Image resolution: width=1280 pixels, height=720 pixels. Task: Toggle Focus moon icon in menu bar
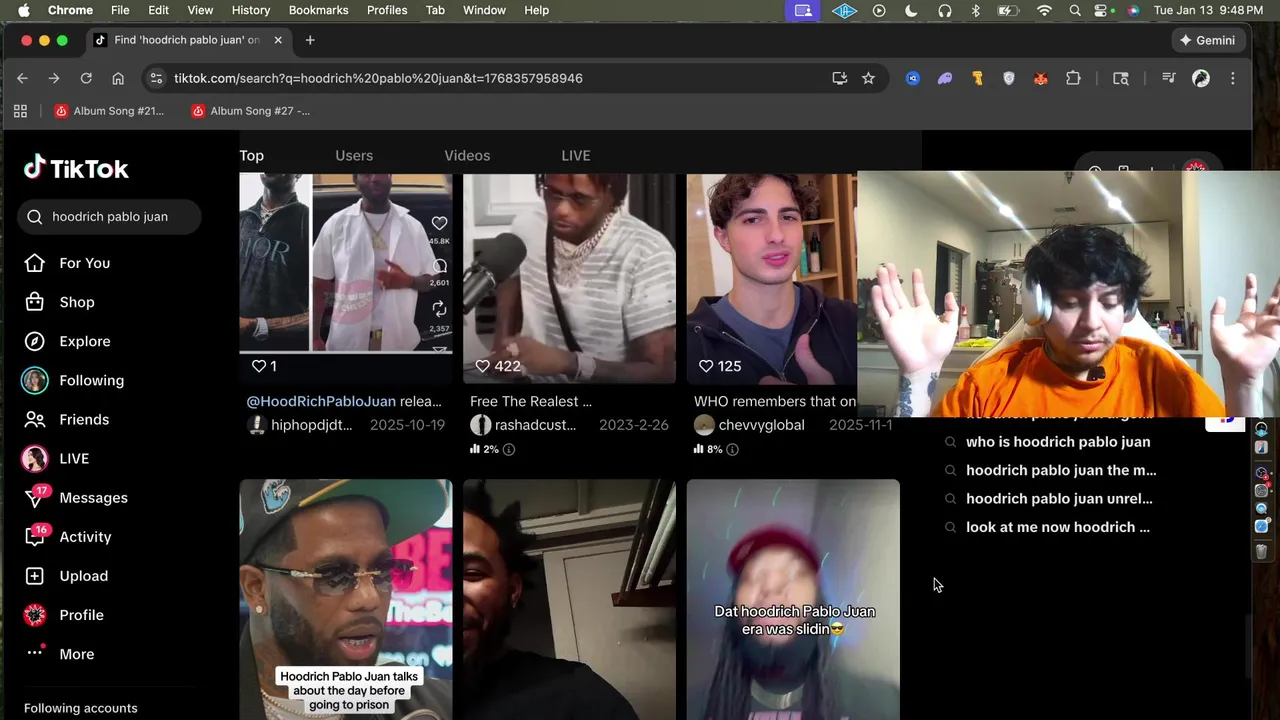911,10
